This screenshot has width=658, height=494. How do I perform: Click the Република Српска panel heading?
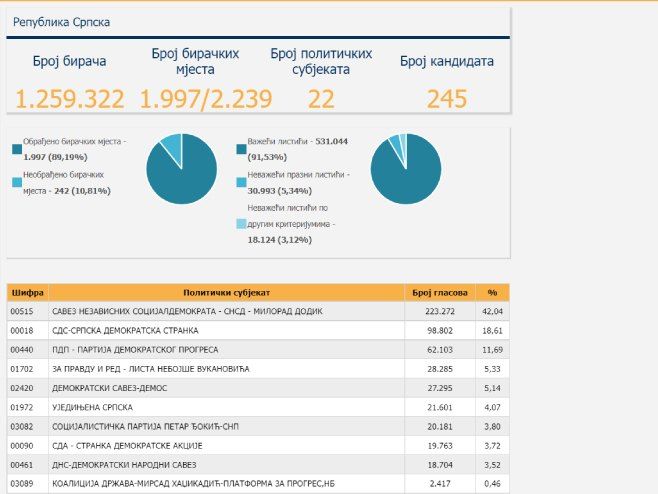pyautogui.click(x=60, y=21)
